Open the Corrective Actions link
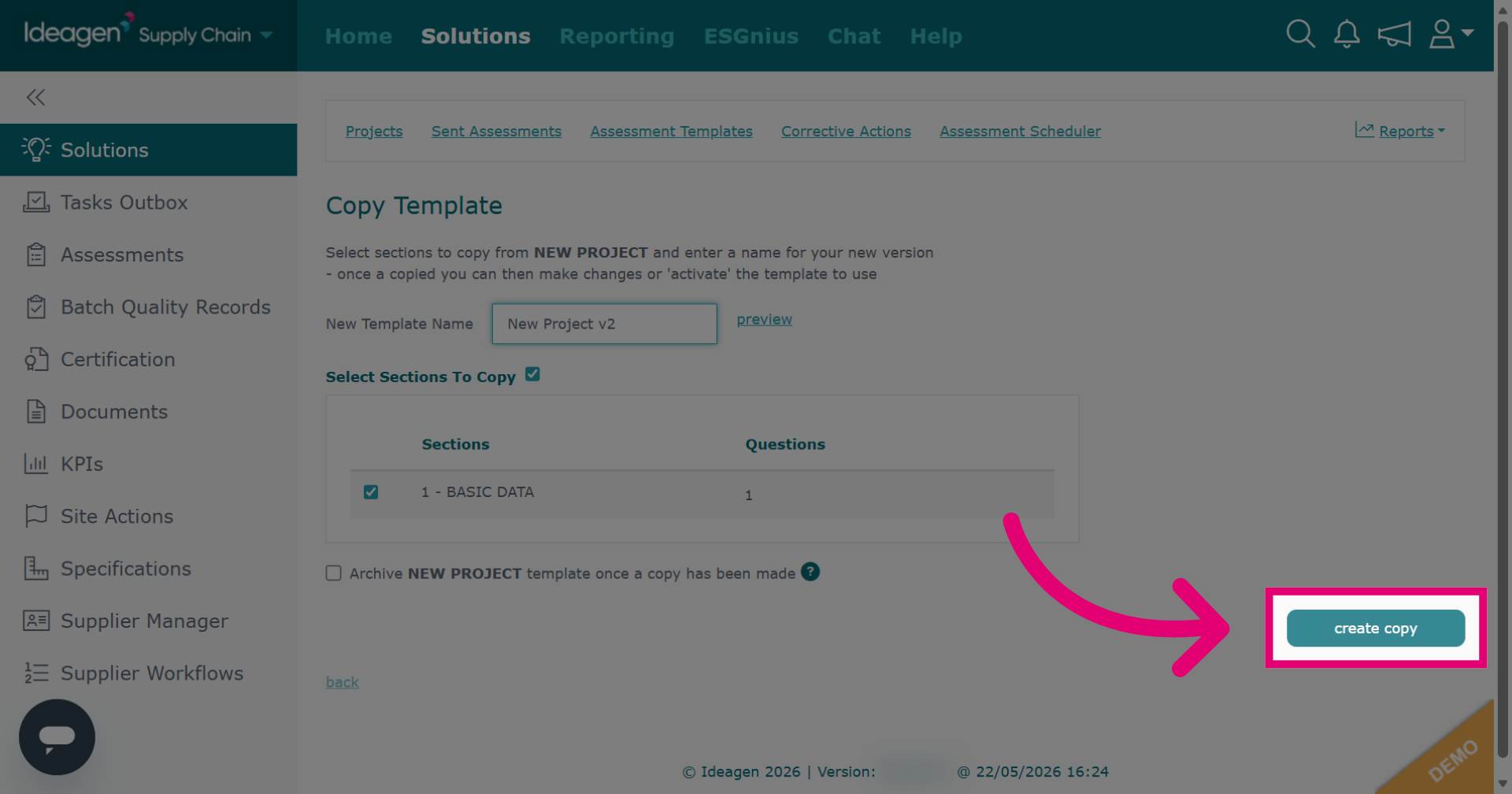The image size is (1512, 794). point(846,132)
